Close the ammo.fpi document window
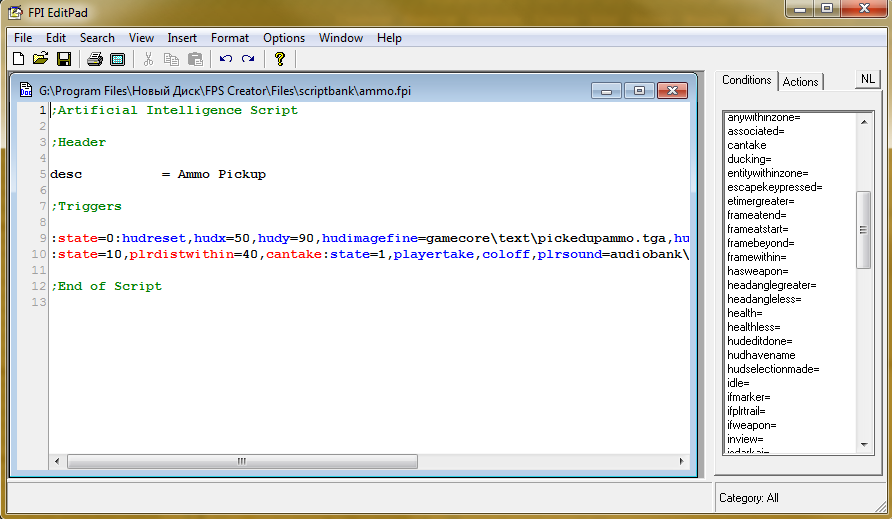The image size is (892, 519). [x=672, y=91]
